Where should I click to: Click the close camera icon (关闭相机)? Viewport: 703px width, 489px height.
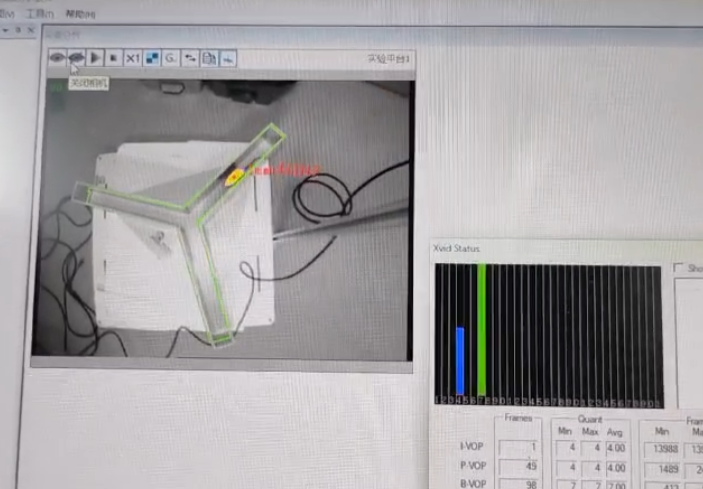pyautogui.click(x=76, y=58)
